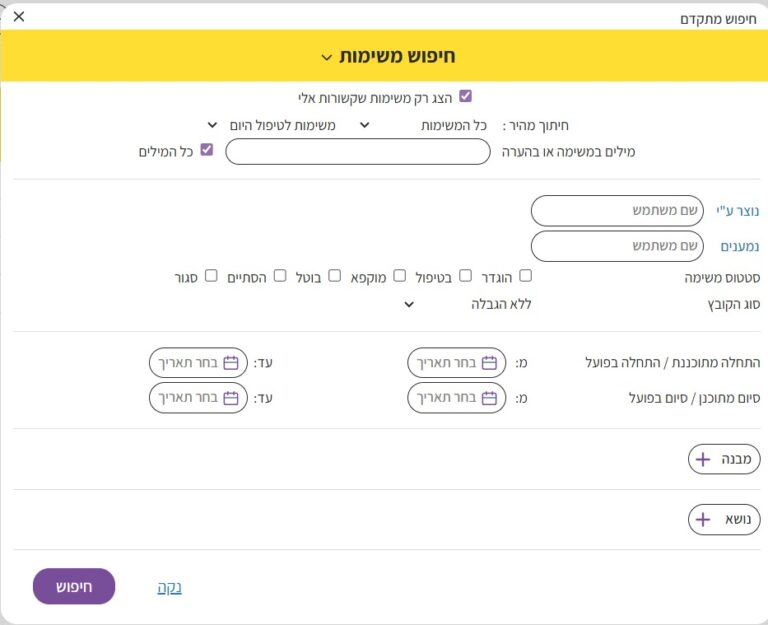Uncheck the 'כל המילים' checkbox

click(x=207, y=151)
